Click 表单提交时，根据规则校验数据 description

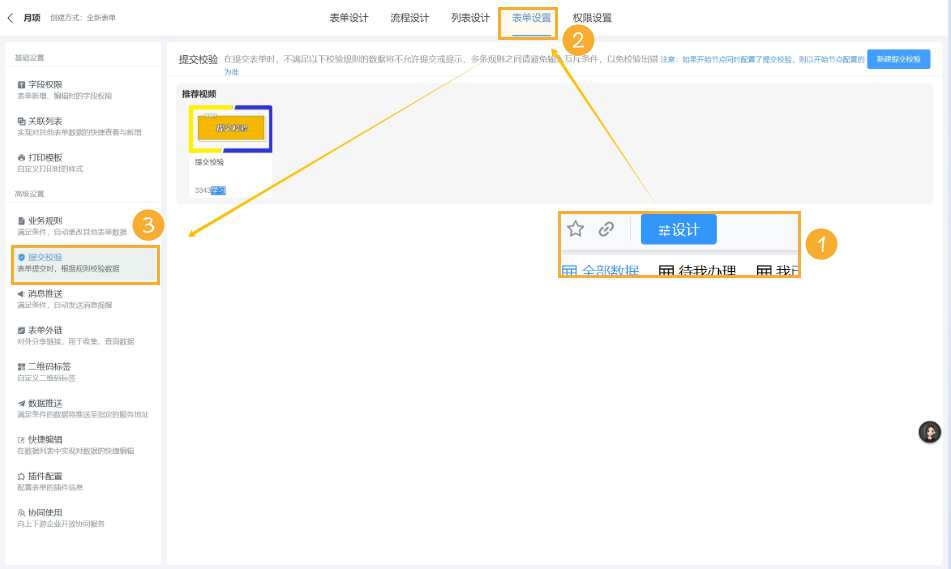[x=68, y=269]
